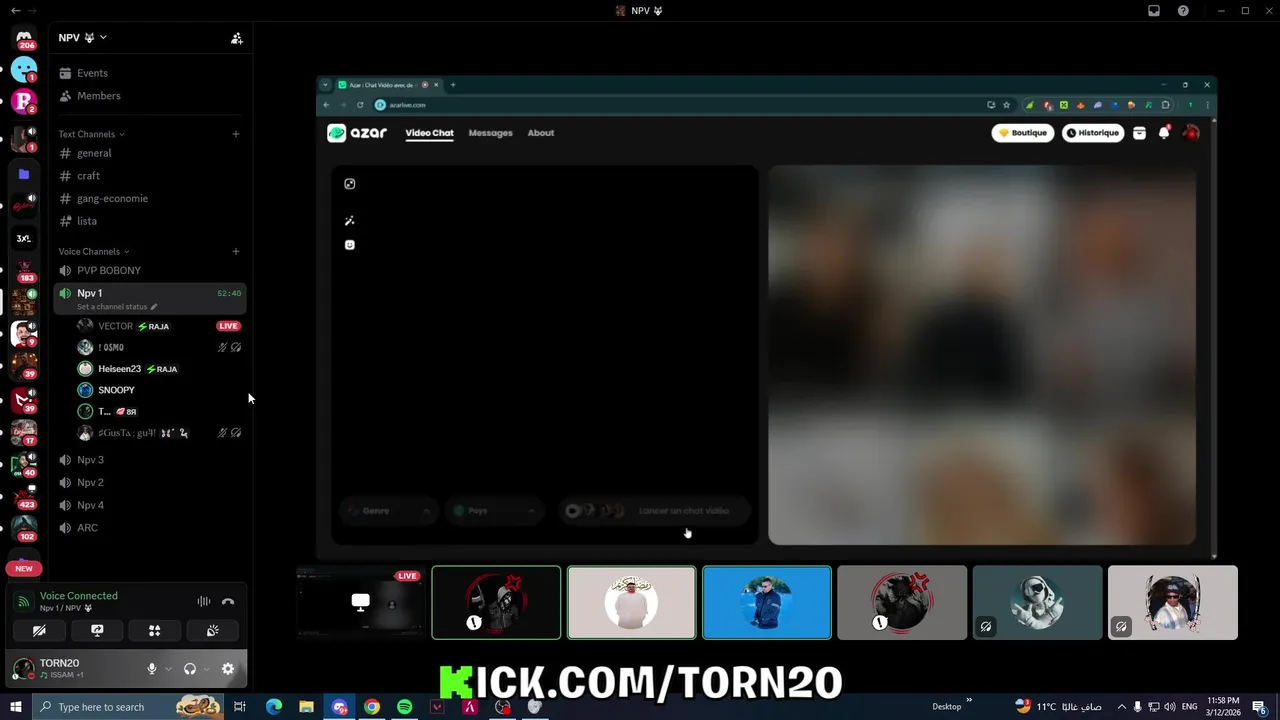The image size is (1280, 720).
Task: Click the dice icon in video panel
Action: pos(350,184)
